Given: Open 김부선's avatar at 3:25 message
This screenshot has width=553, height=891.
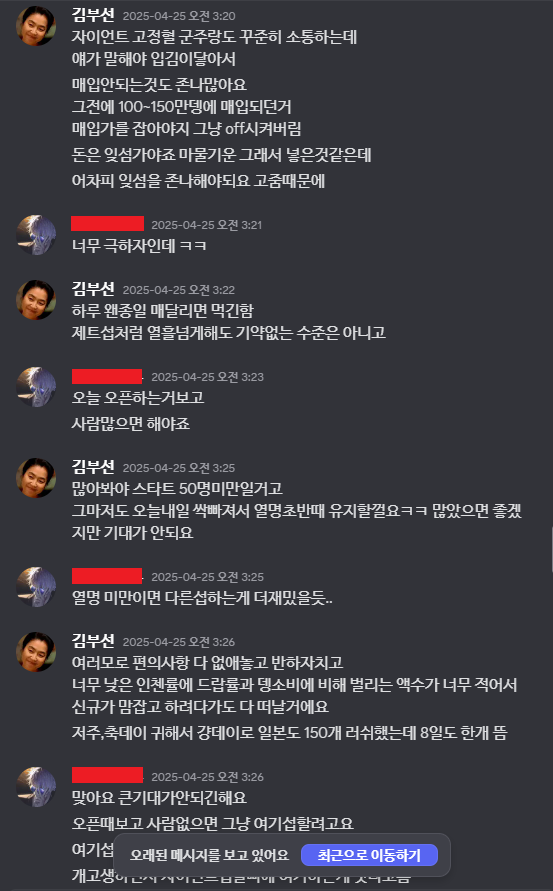Looking at the screenshot, I should 36,478.
